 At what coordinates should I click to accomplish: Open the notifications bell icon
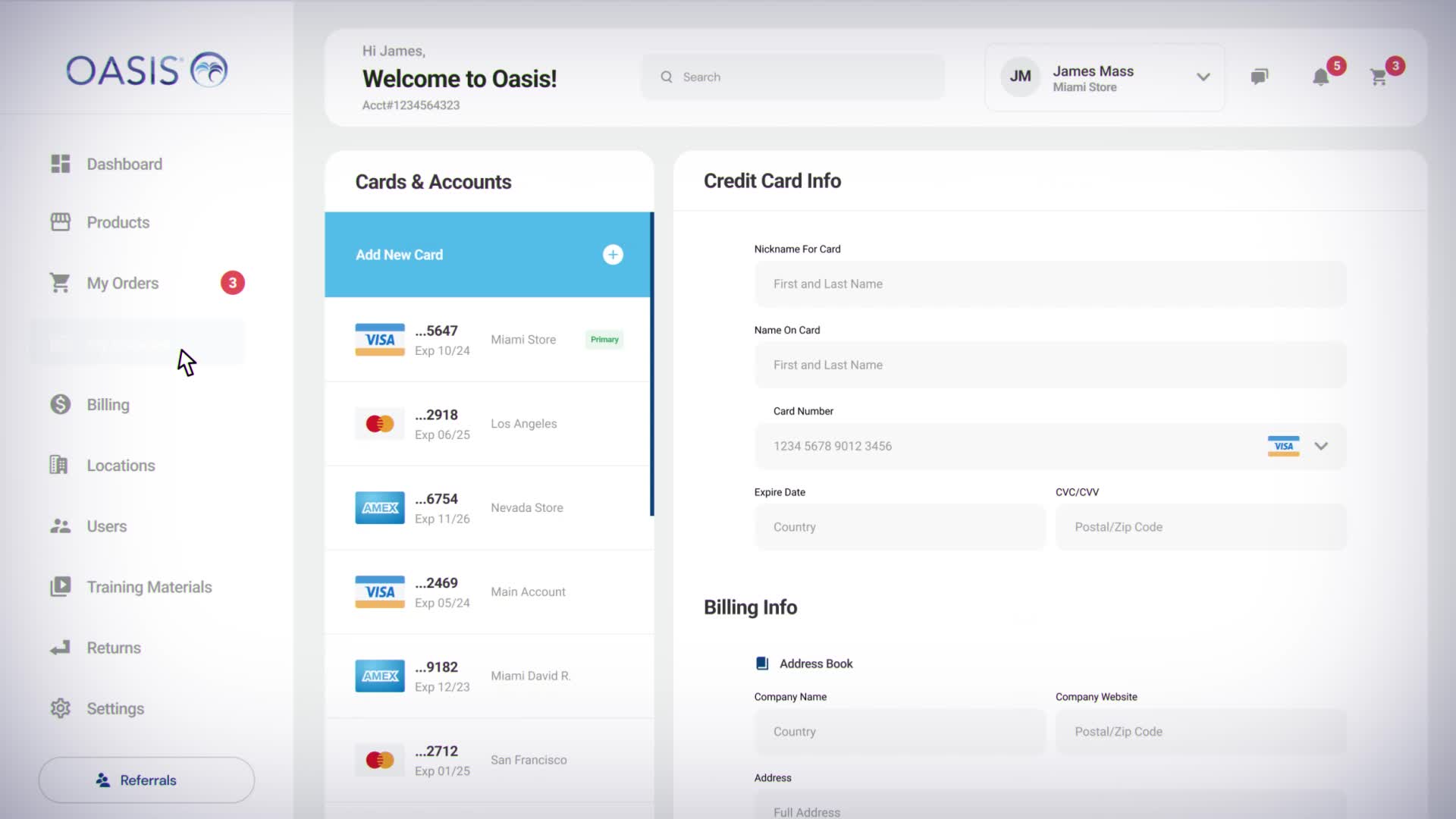point(1320,77)
